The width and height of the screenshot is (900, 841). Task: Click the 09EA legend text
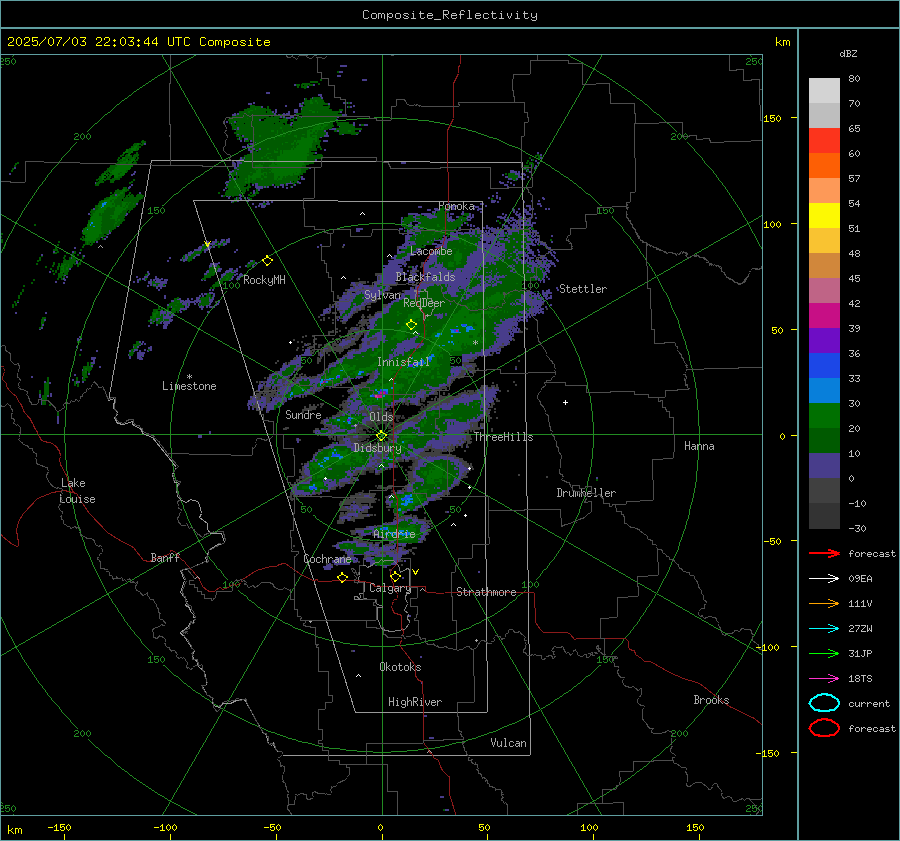pyautogui.click(x=860, y=579)
